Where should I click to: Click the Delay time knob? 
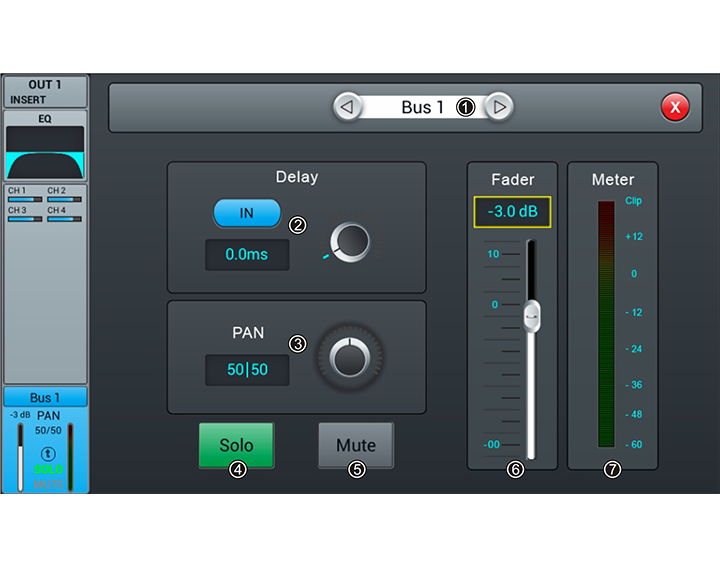(350, 242)
